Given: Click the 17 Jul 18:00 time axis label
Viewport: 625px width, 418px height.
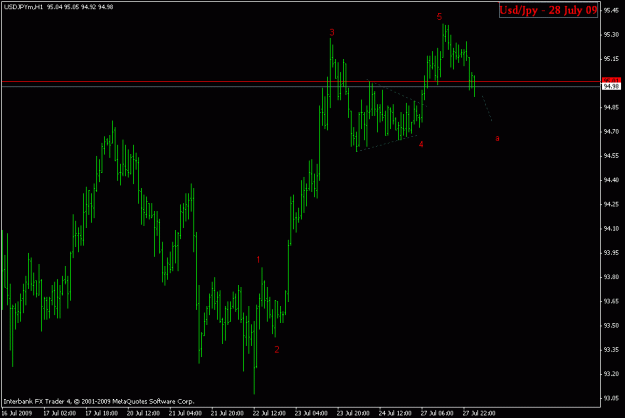Looking at the screenshot, I should (x=101, y=413).
